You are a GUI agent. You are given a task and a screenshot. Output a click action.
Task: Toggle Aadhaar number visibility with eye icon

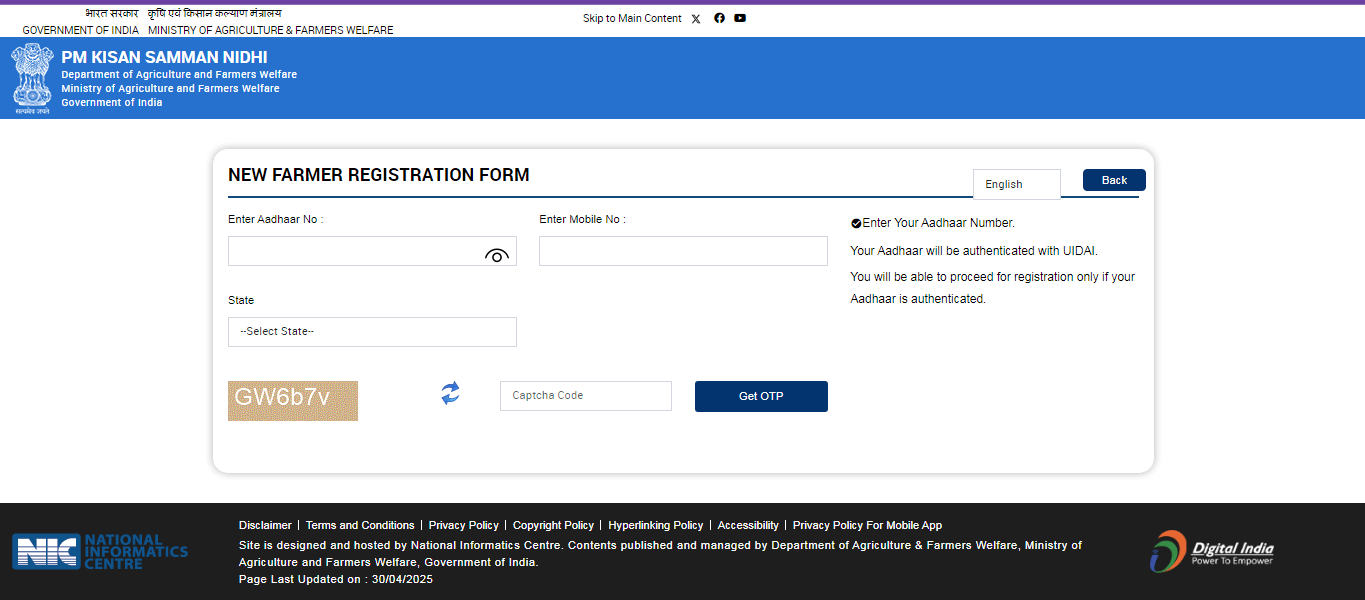tap(497, 256)
